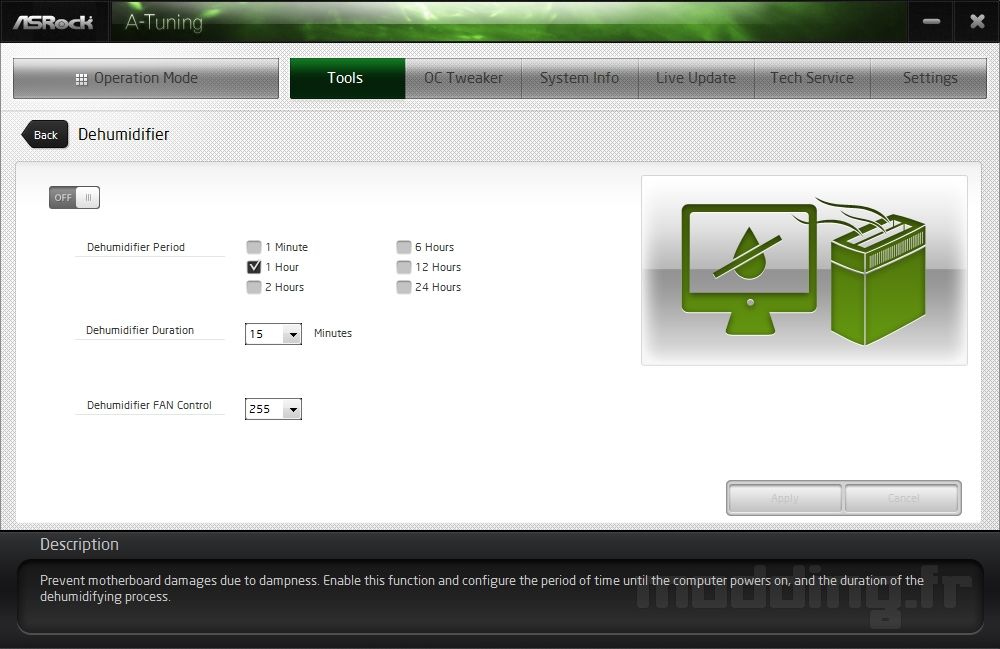Check the 2 Hours period checkbox
1000x649 pixels.
[254, 287]
